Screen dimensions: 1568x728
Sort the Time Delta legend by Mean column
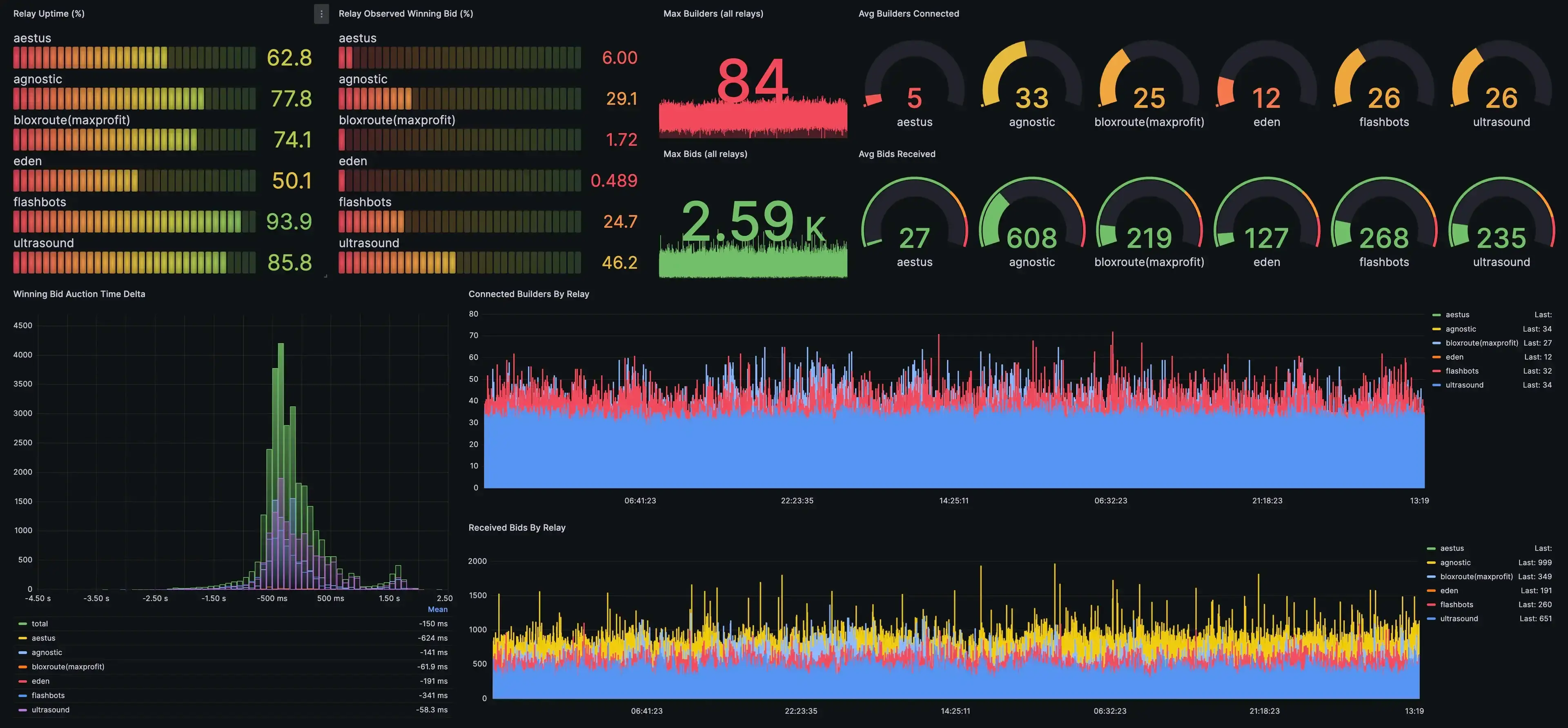pyautogui.click(x=437, y=609)
